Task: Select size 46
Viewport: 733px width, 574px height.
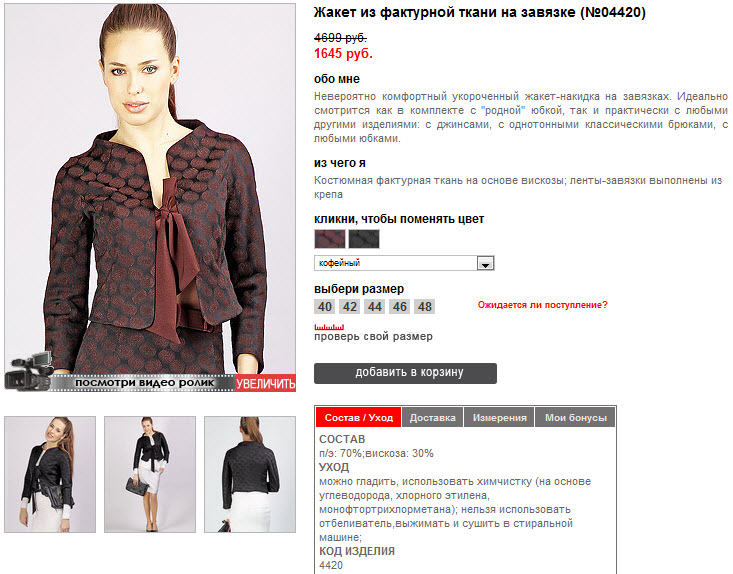Action: [400, 307]
